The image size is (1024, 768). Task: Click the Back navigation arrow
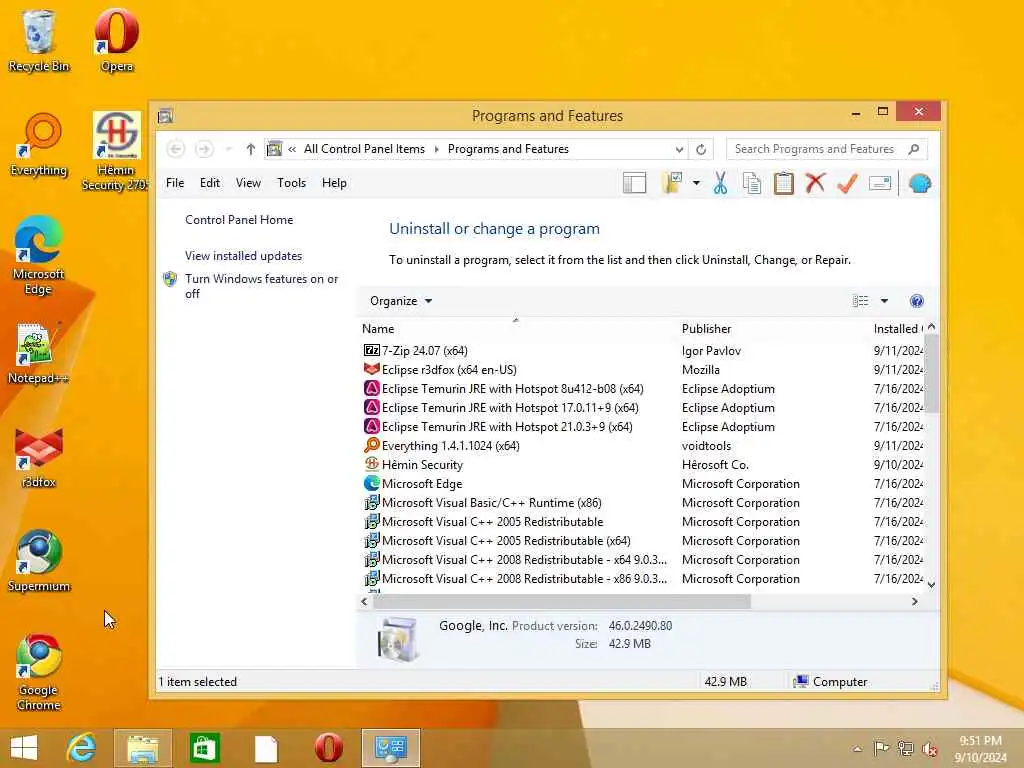pos(176,150)
